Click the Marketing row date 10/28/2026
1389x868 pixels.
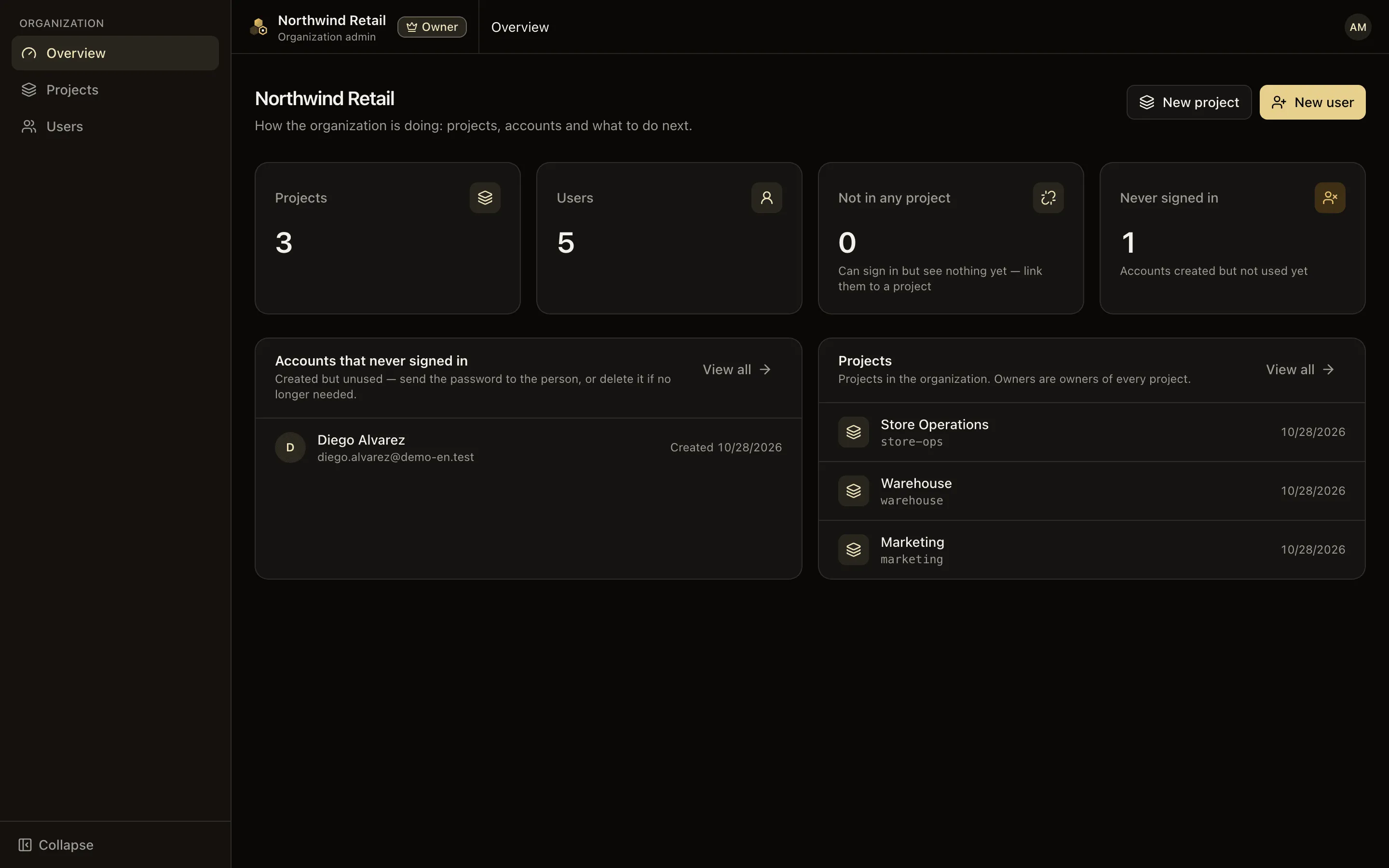tap(1313, 549)
